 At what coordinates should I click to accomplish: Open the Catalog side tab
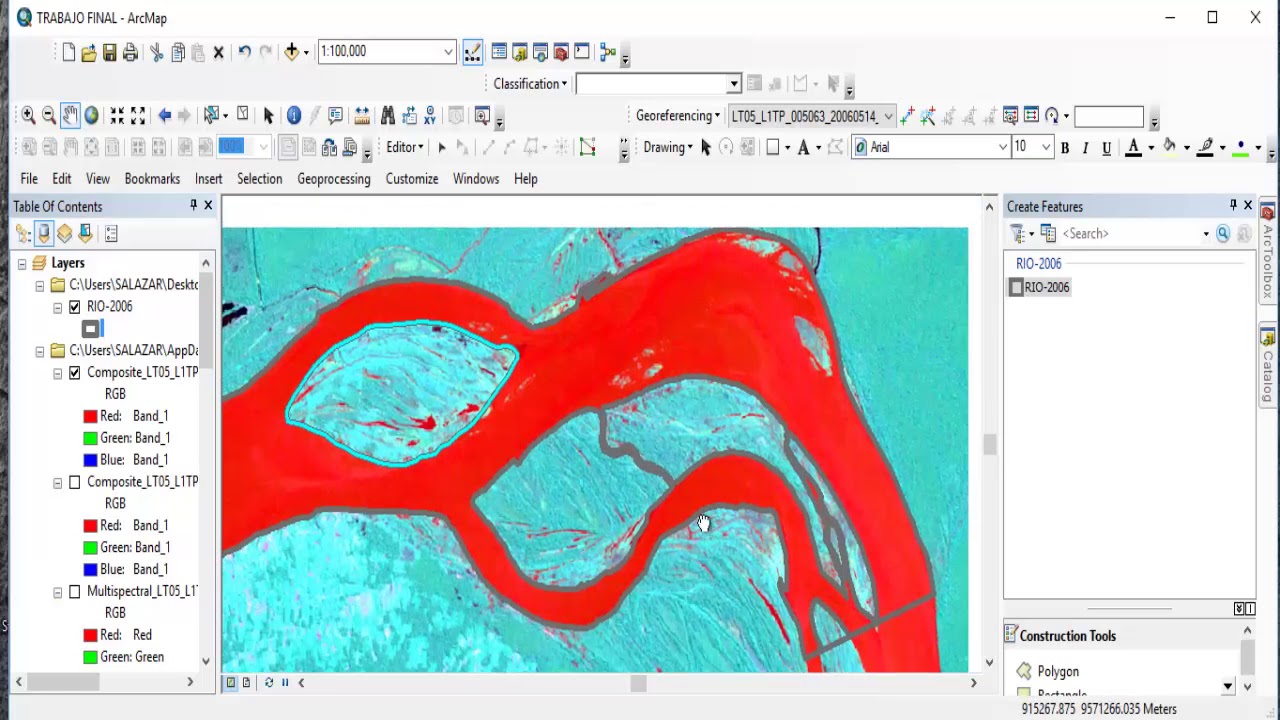[x=1267, y=366]
